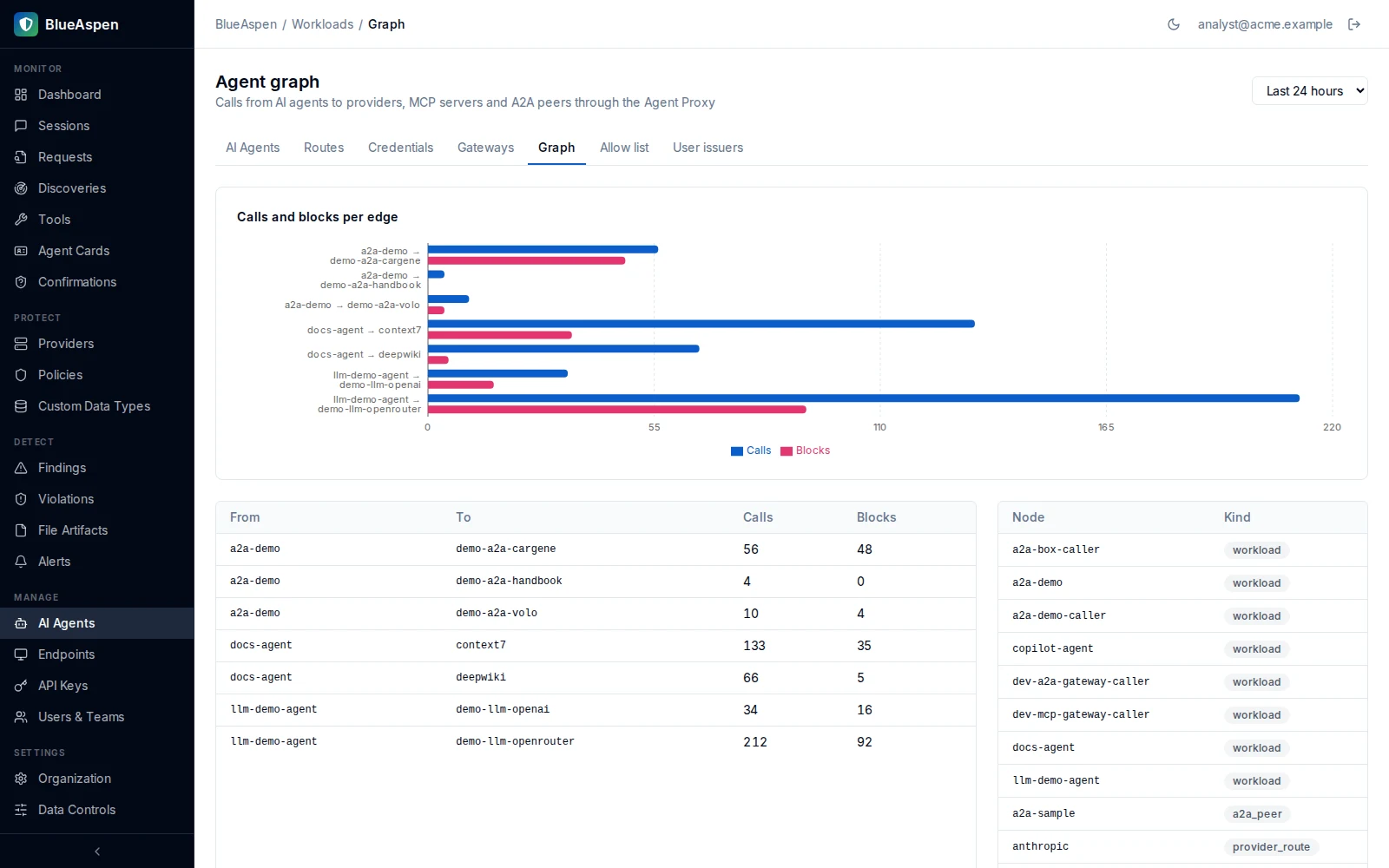This screenshot has height=868, width=1389.
Task: Open Custom Data Types
Action: [97, 406]
